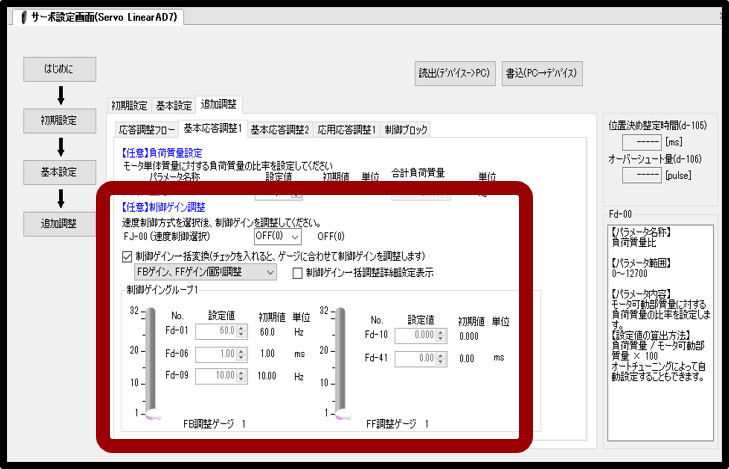Open the 応答調整フロー sub-tab
The image size is (729, 469).
pyautogui.click(x=146, y=129)
